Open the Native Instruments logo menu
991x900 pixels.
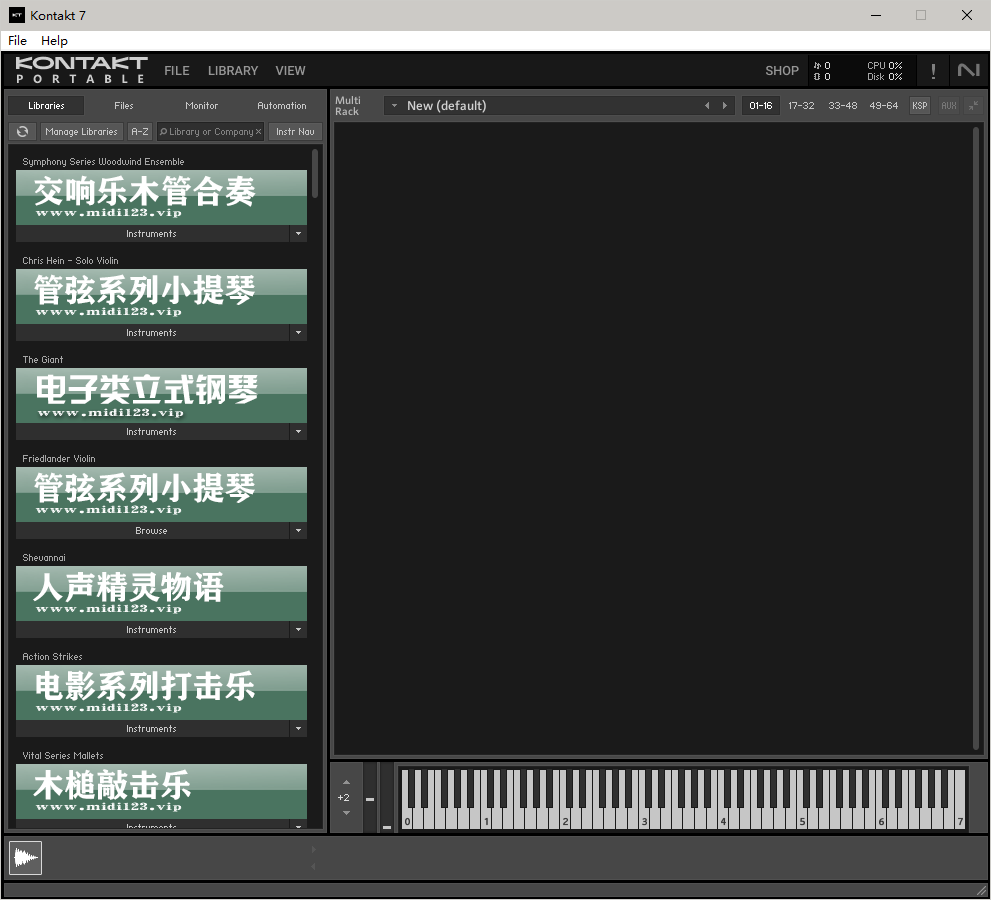click(x=969, y=70)
